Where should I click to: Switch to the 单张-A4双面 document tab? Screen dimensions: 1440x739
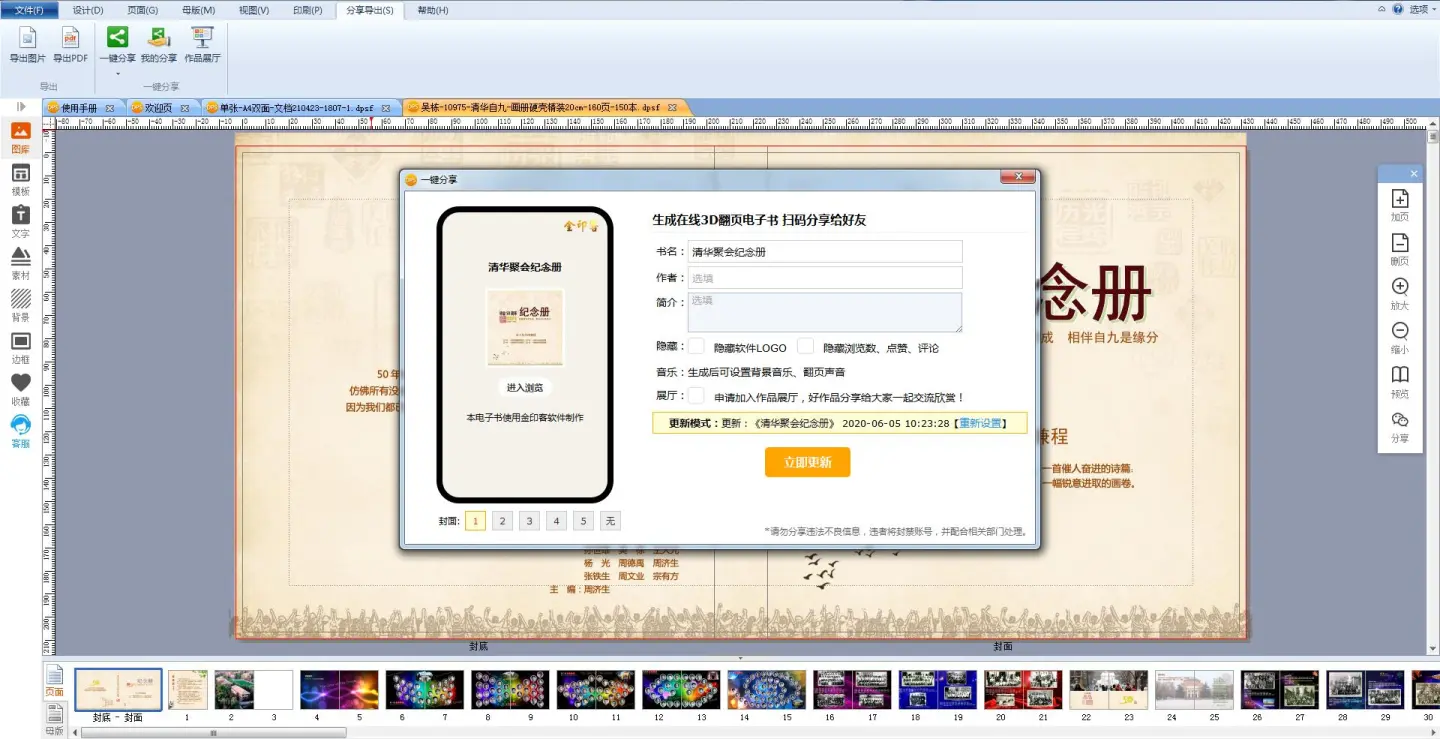click(296, 108)
